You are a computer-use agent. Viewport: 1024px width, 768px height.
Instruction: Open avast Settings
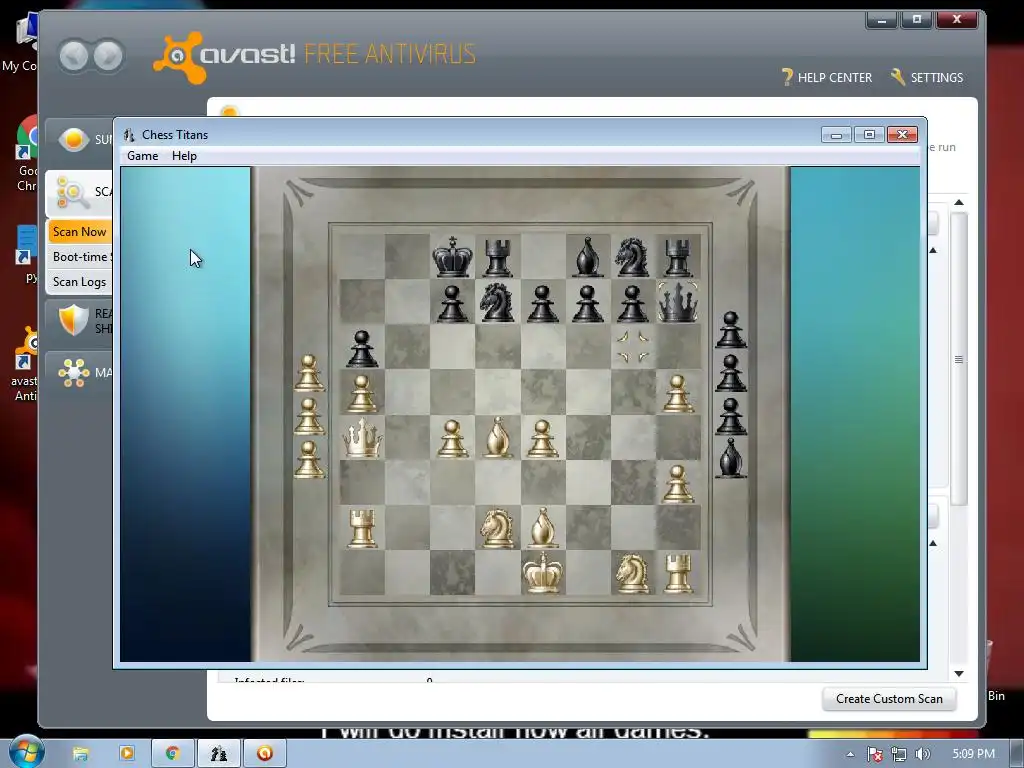pyautogui.click(x=927, y=78)
